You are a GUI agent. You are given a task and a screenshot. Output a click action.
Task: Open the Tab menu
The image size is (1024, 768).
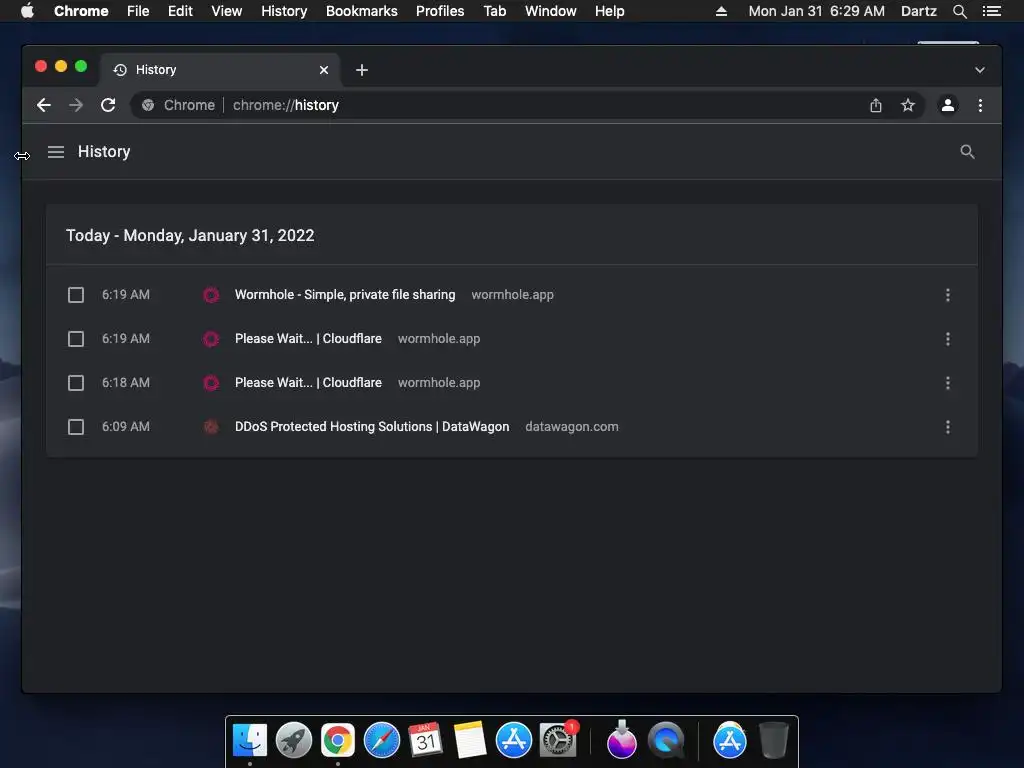[495, 11]
